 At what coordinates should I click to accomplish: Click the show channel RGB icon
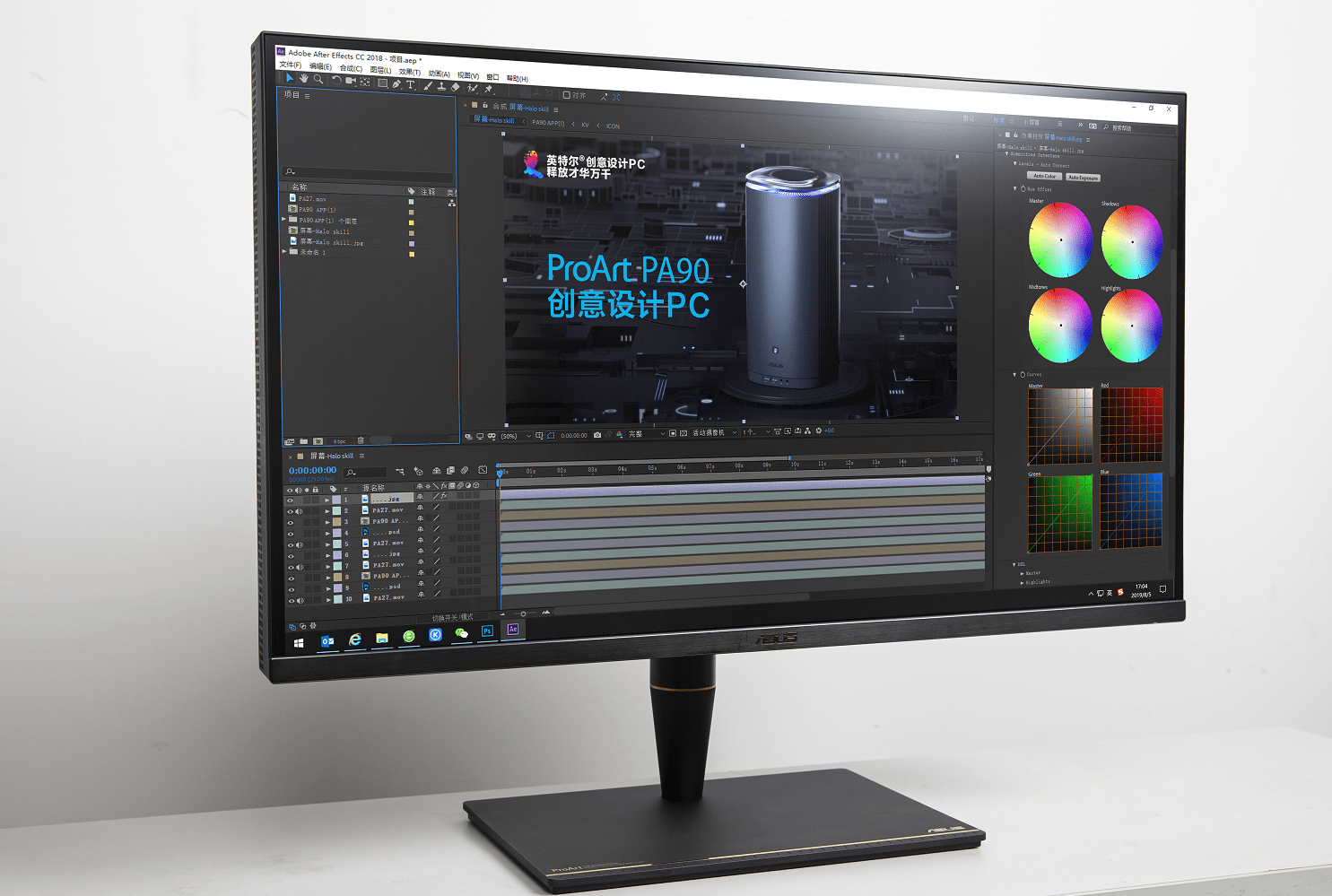point(619,434)
